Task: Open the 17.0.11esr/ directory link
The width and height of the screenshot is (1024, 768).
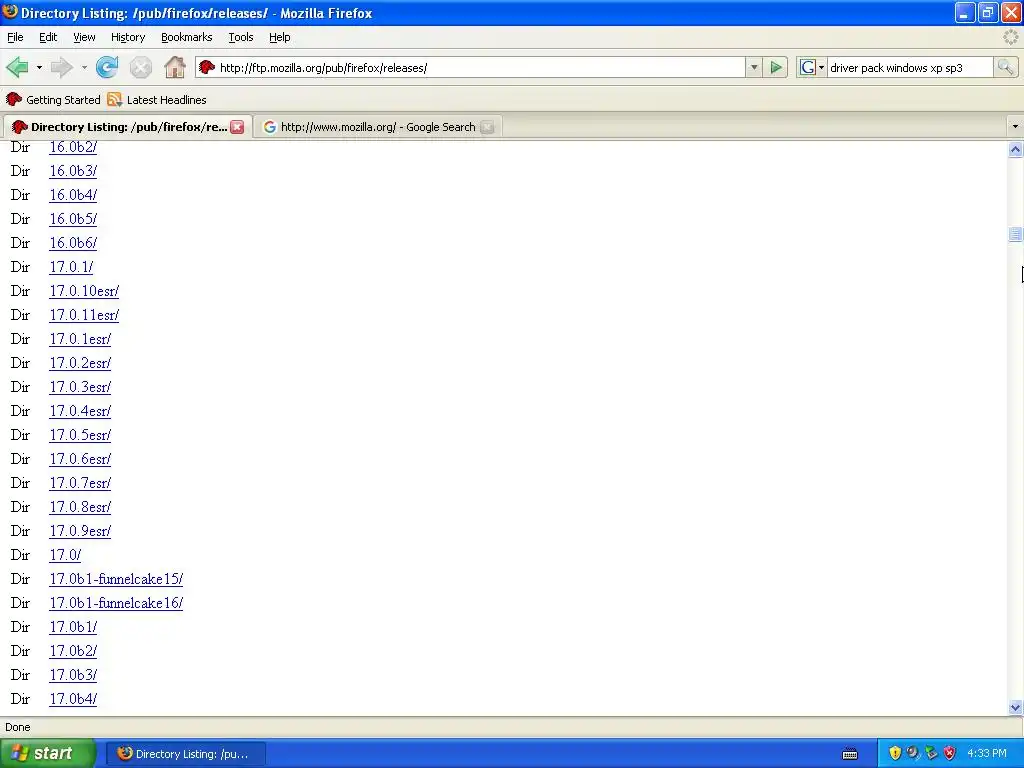Action: (x=84, y=315)
